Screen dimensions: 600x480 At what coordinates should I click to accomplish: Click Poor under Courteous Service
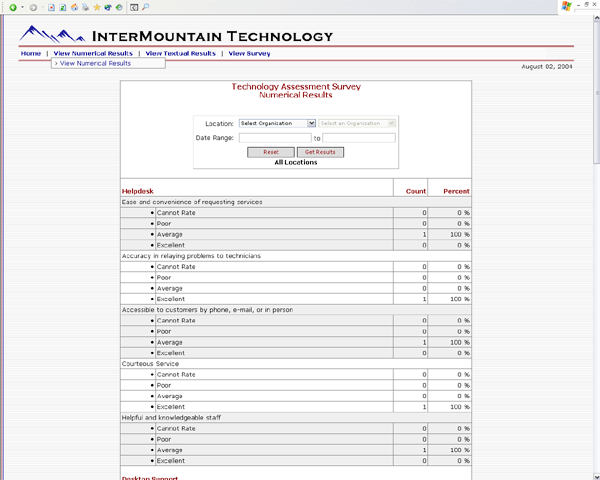164,385
